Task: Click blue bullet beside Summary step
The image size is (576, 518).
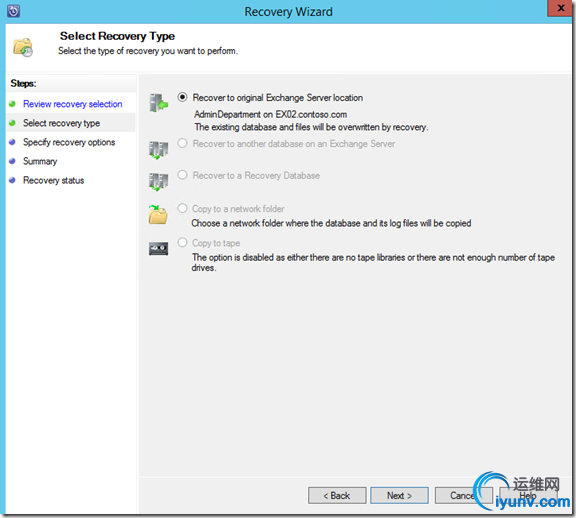Action: (12, 161)
